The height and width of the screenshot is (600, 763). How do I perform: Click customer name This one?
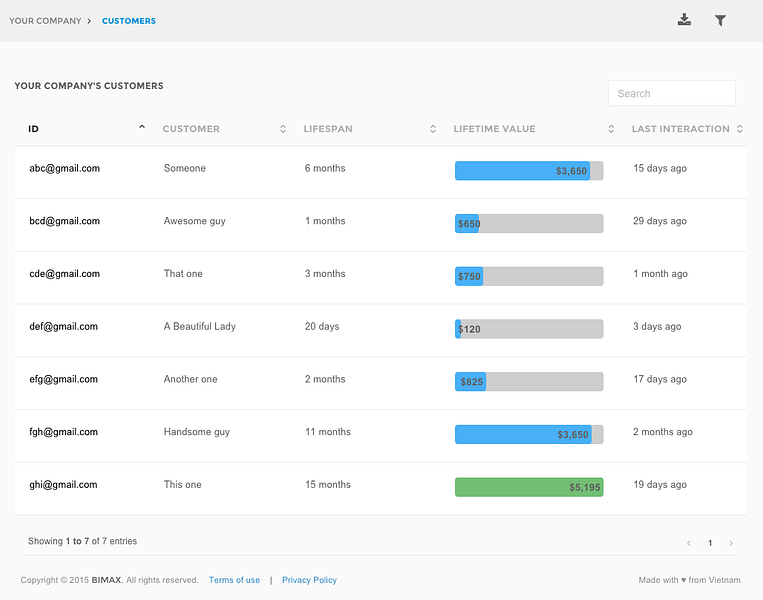(182, 485)
